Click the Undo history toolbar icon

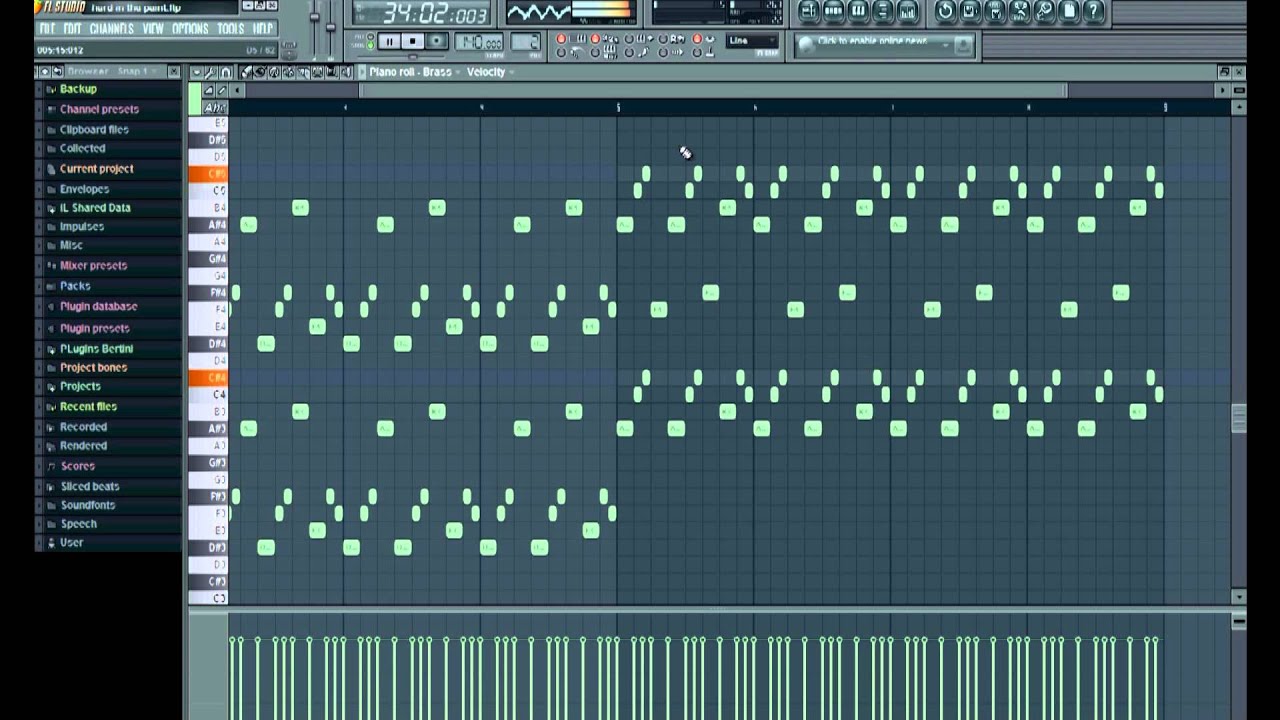945,12
